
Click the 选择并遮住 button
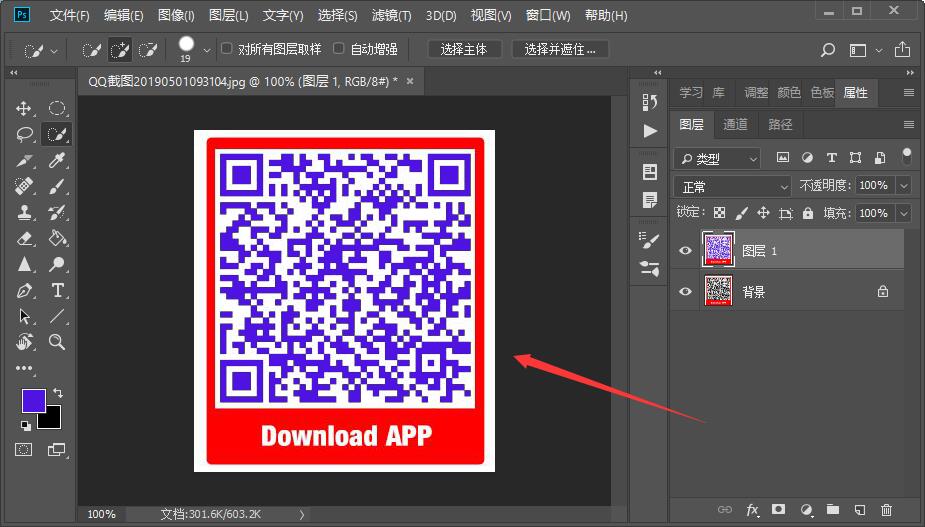[559, 50]
